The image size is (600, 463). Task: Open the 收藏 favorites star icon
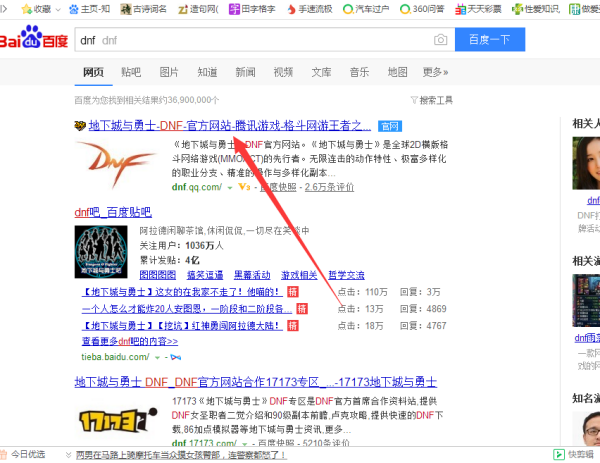click(26, 9)
